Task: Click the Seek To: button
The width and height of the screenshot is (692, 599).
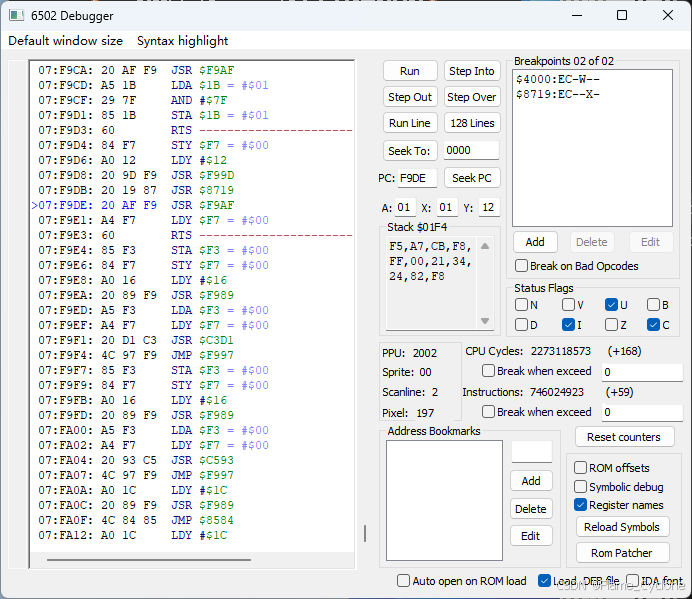Action: click(x=410, y=151)
